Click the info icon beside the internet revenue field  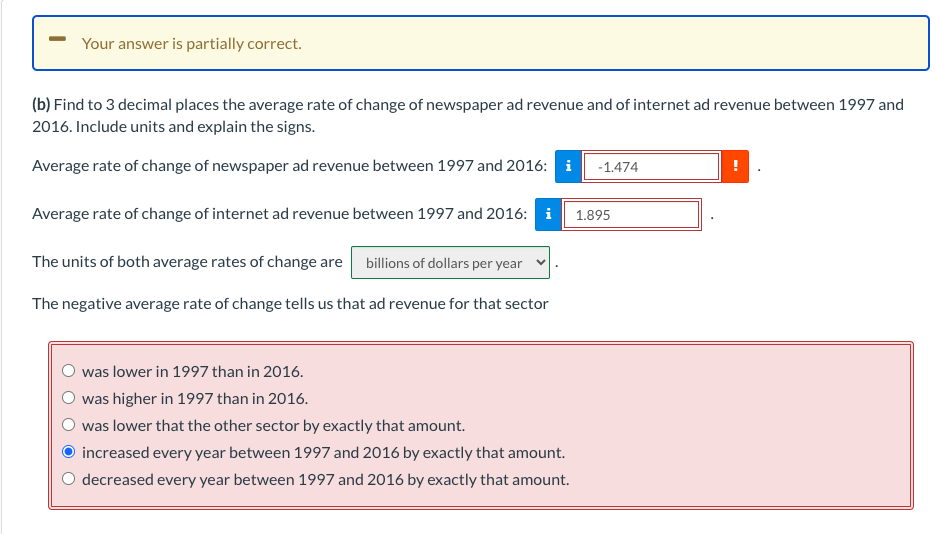click(548, 215)
